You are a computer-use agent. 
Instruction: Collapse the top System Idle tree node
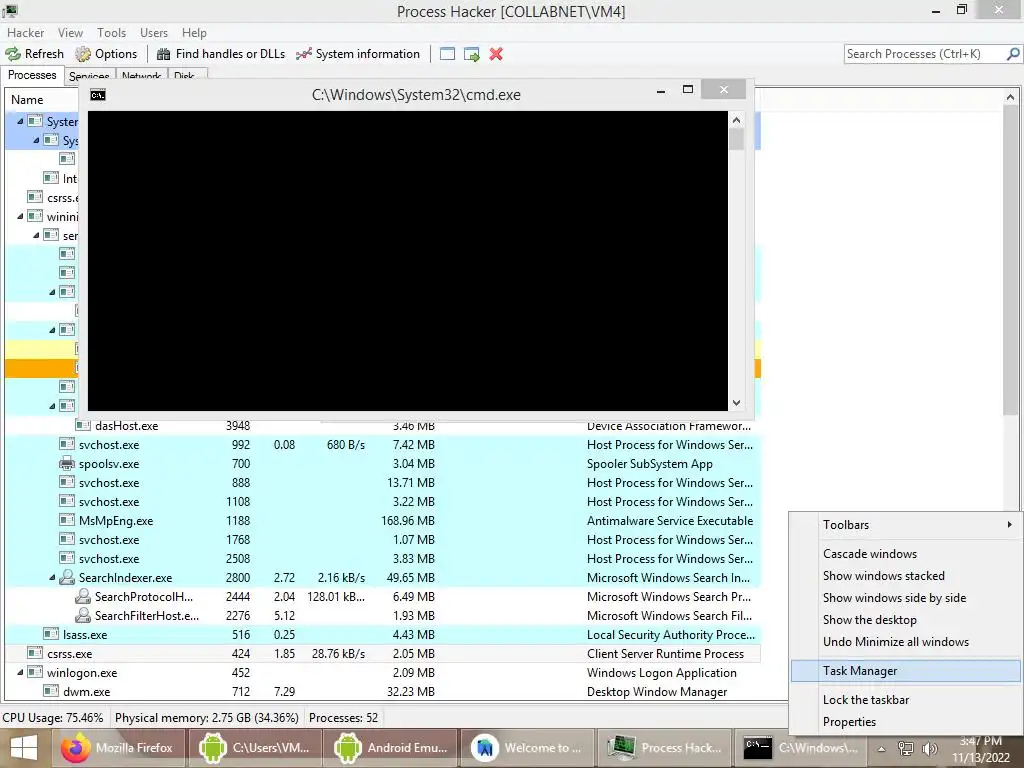[x=20, y=121]
